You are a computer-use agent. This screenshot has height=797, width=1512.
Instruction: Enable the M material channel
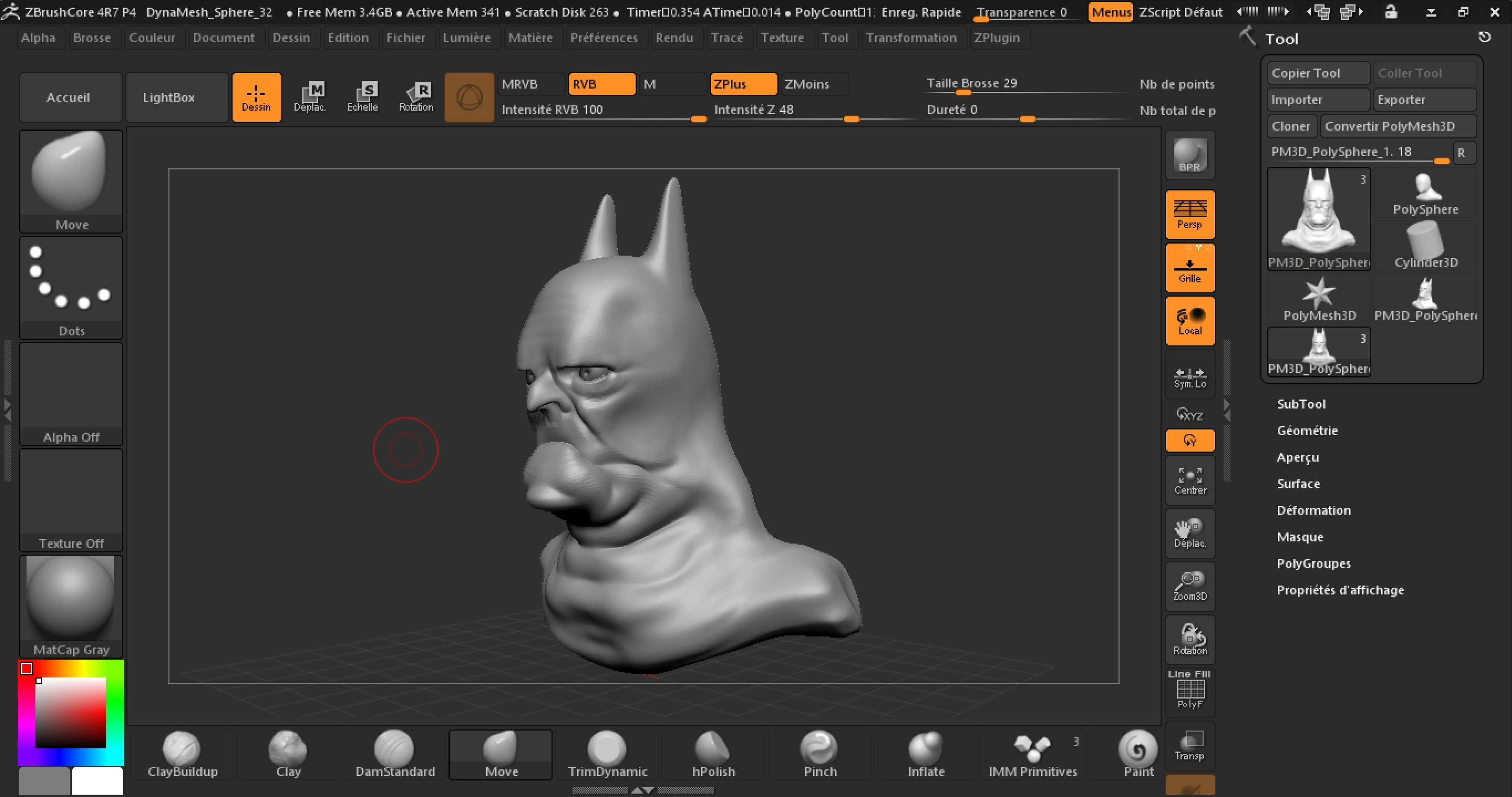673,84
